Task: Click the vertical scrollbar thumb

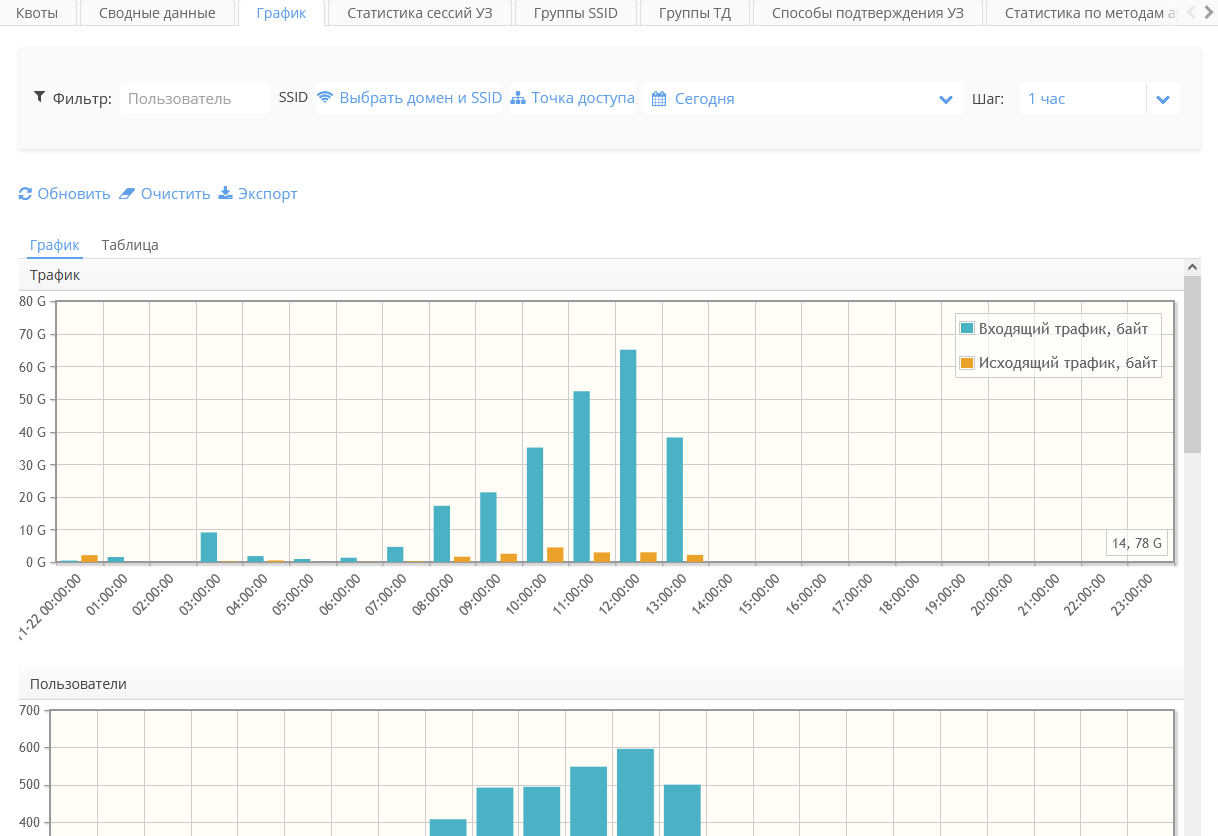Action: 1192,365
